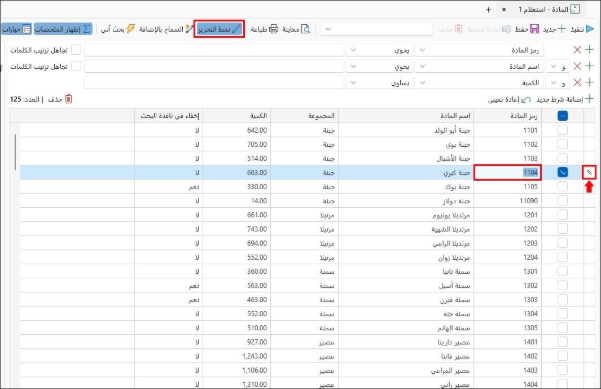Viewport: 601px width, 389px height.
Task: Click the حذف label beside the count
Action: coord(55,100)
